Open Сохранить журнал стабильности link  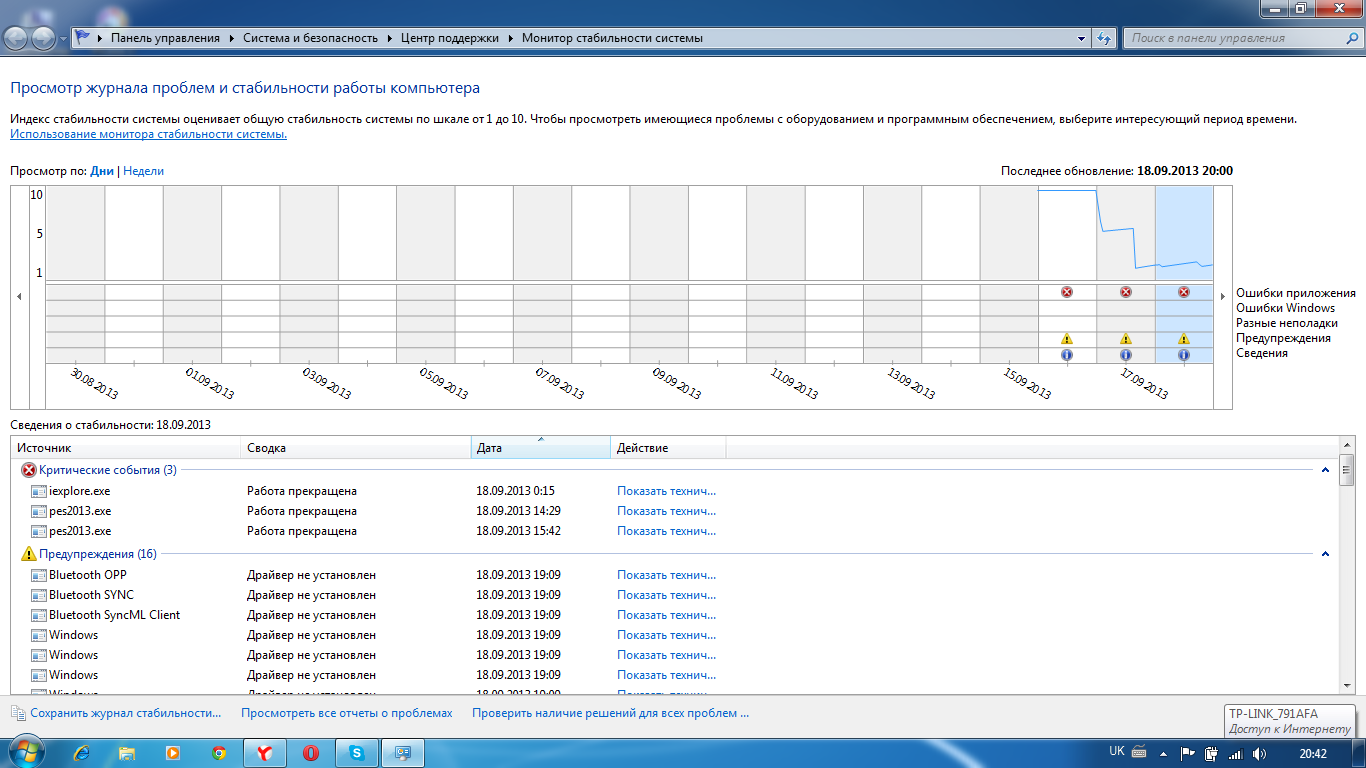click(x=125, y=713)
